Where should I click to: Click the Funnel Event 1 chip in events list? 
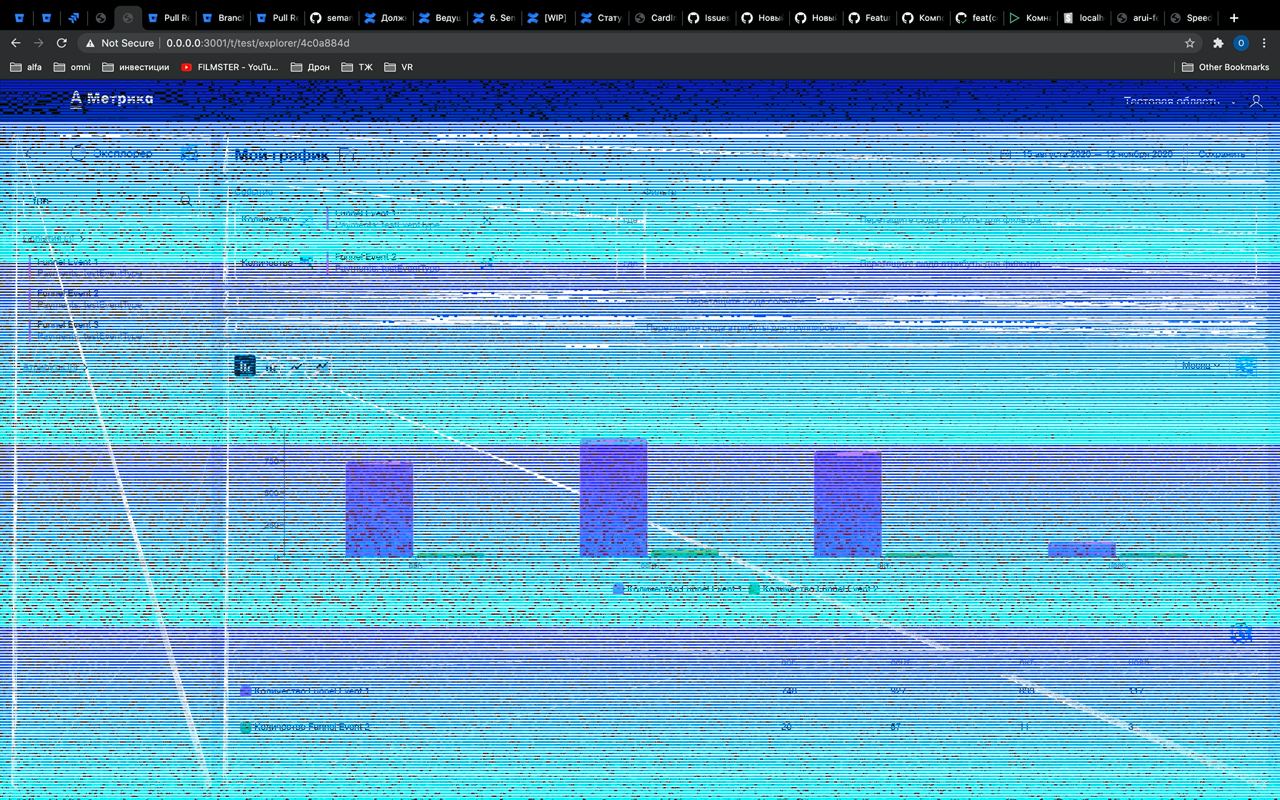(385, 219)
